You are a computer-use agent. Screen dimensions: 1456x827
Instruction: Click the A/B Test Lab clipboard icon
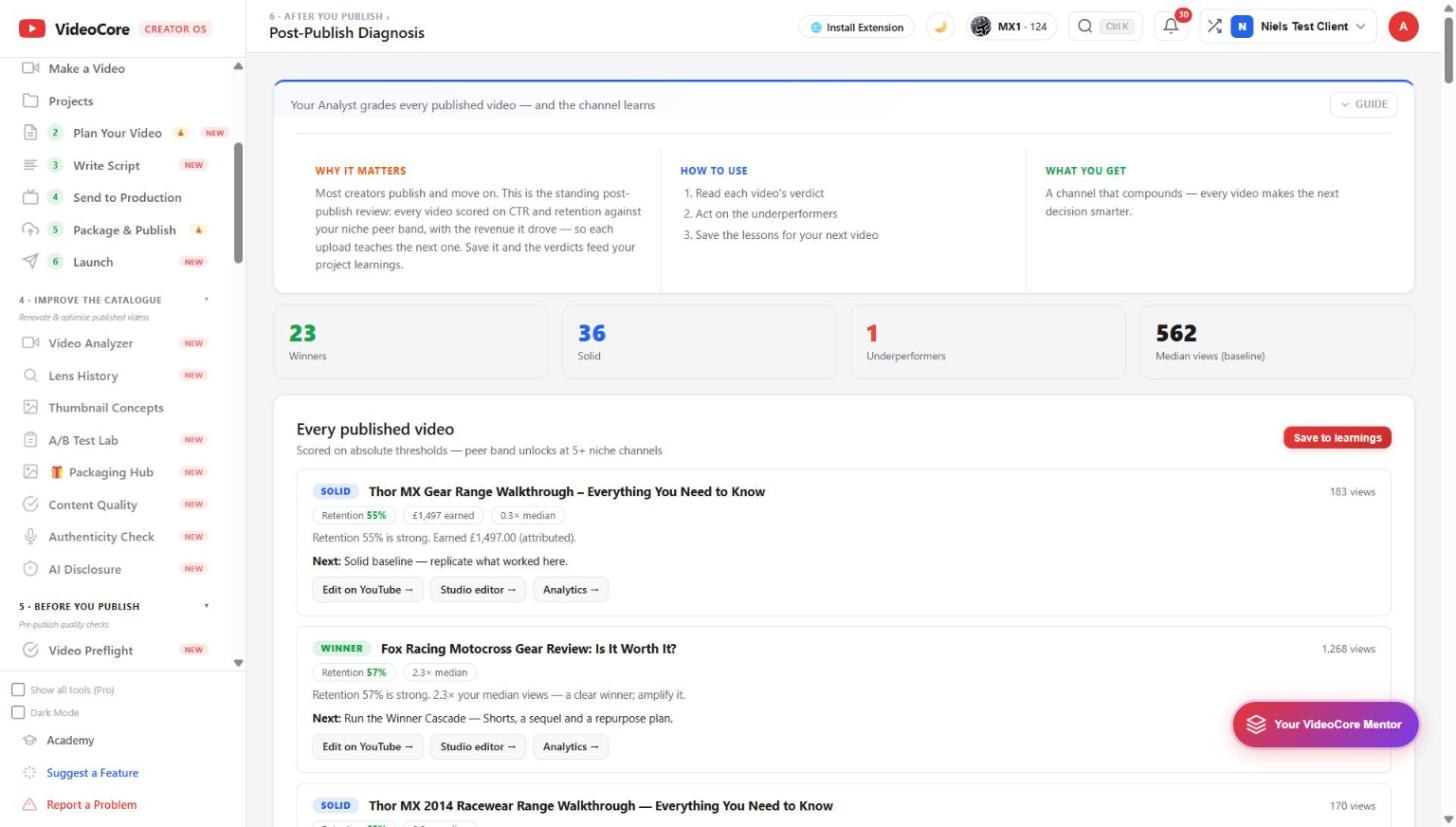pos(31,440)
